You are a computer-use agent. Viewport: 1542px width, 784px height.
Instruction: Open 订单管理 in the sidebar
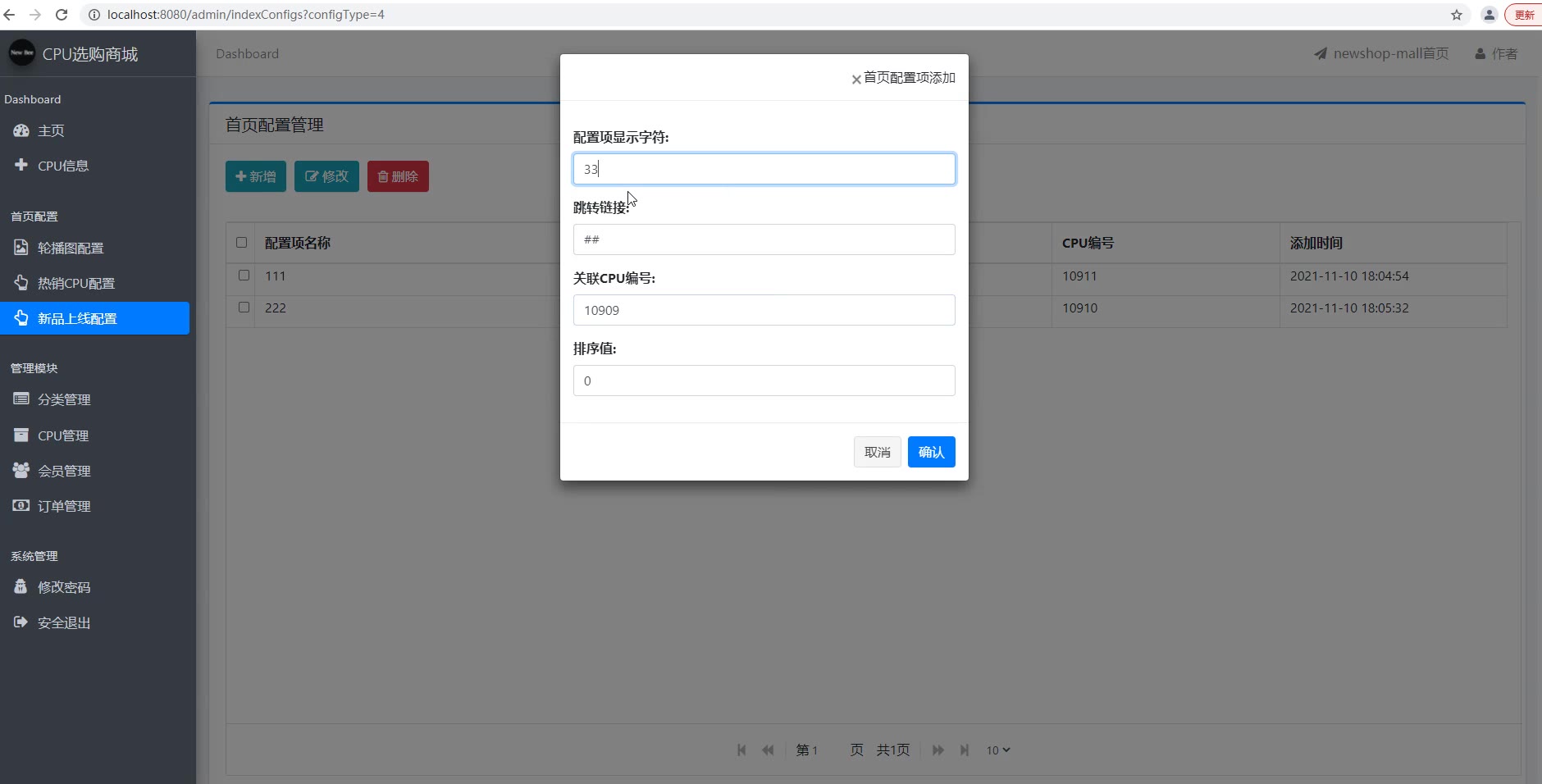pyautogui.click(x=64, y=507)
